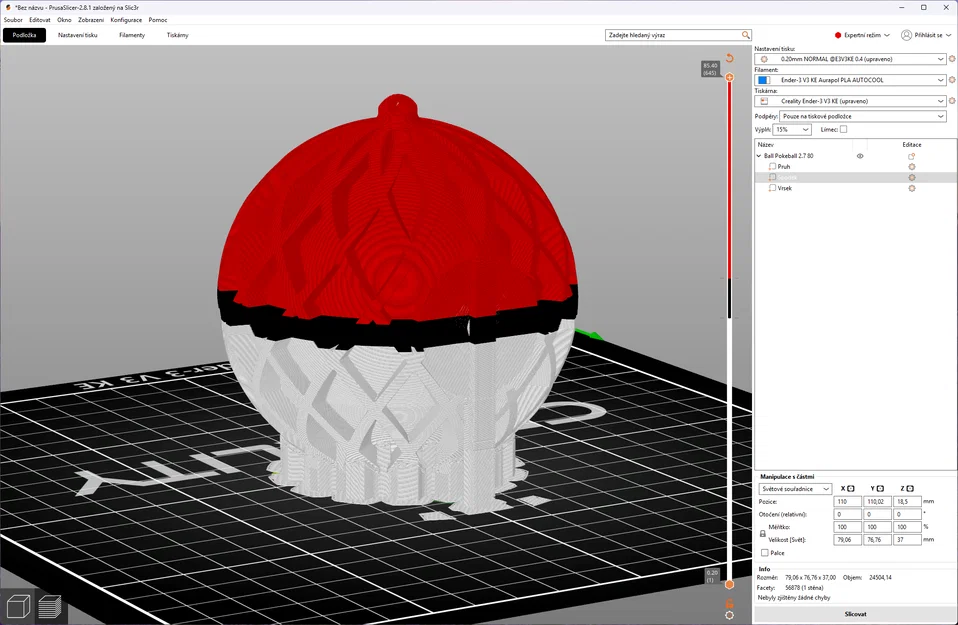Image resolution: width=958 pixels, height=625 pixels.
Task: Click the settings cog for Pruh part
Action: coord(912,167)
